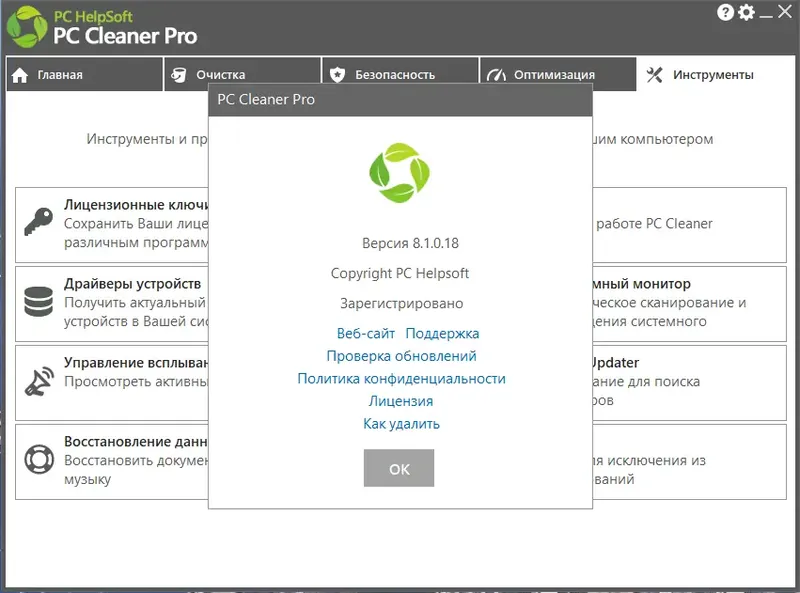Viewport: 800px width, 593px height.
Task: Click the shield icon on the Безопасность tab
Action: click(x=337, y=73)
